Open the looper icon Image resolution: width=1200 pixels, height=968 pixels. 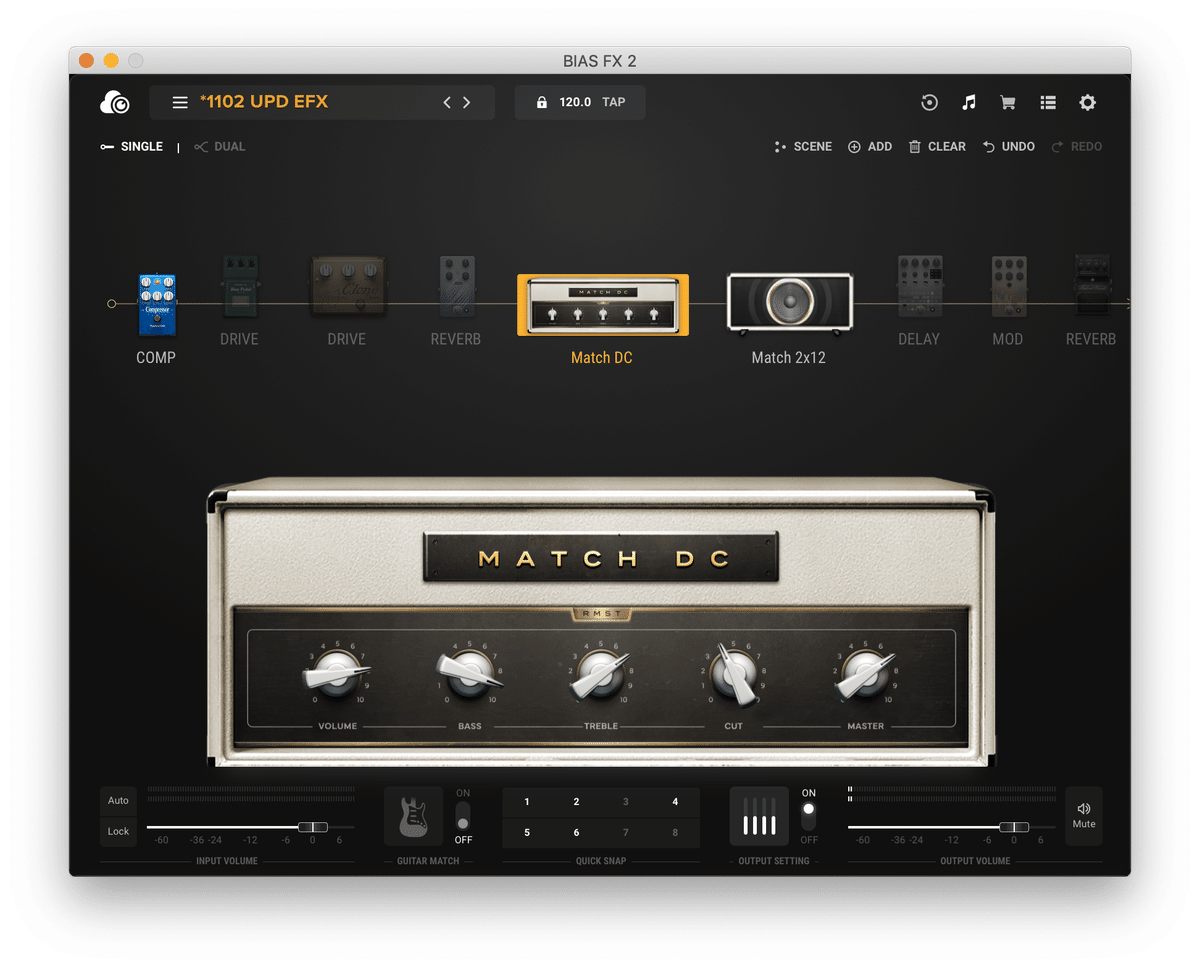929,102
